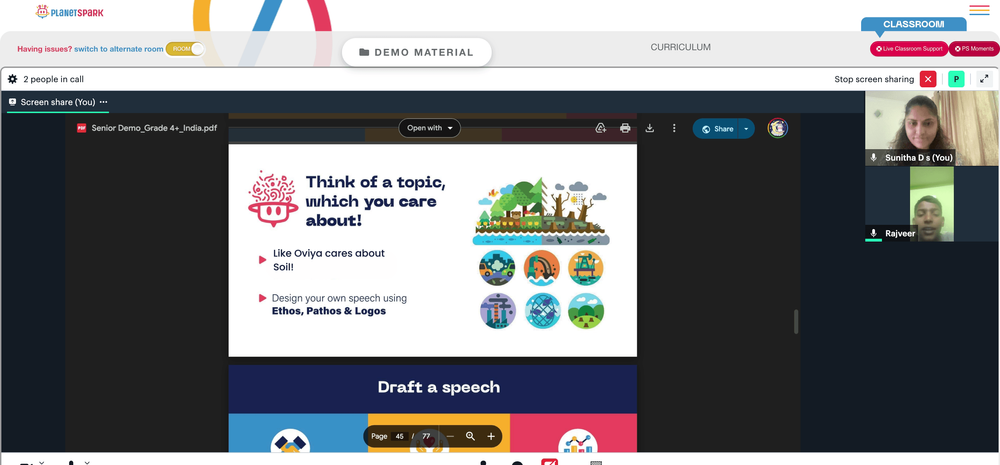The width and height of the screenshot is (1000, 465).
Task: Zoom in the PDF page
Action: (x=491, y=436)
